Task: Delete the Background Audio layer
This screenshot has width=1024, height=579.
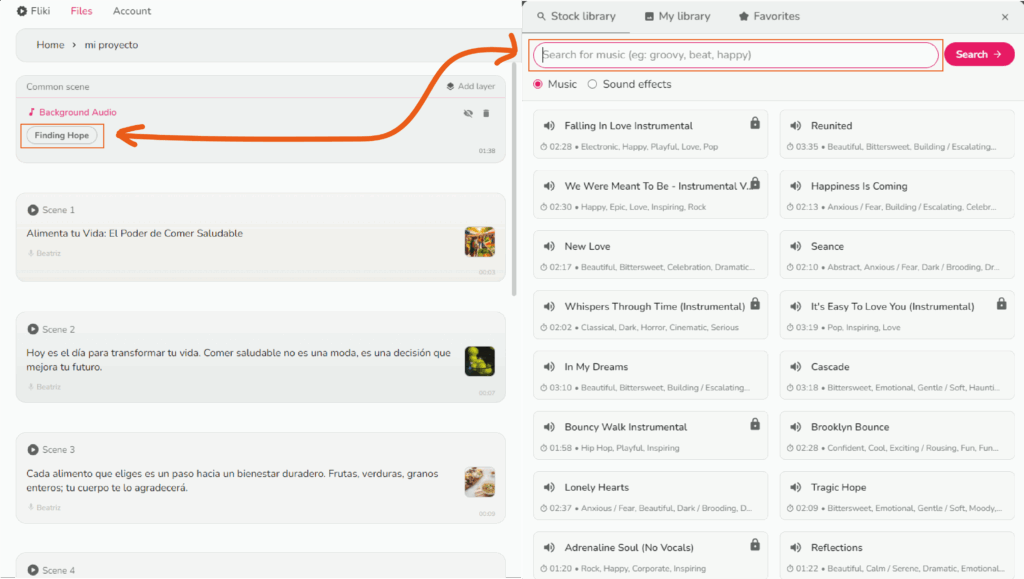Action: click(x=486, y=113)
